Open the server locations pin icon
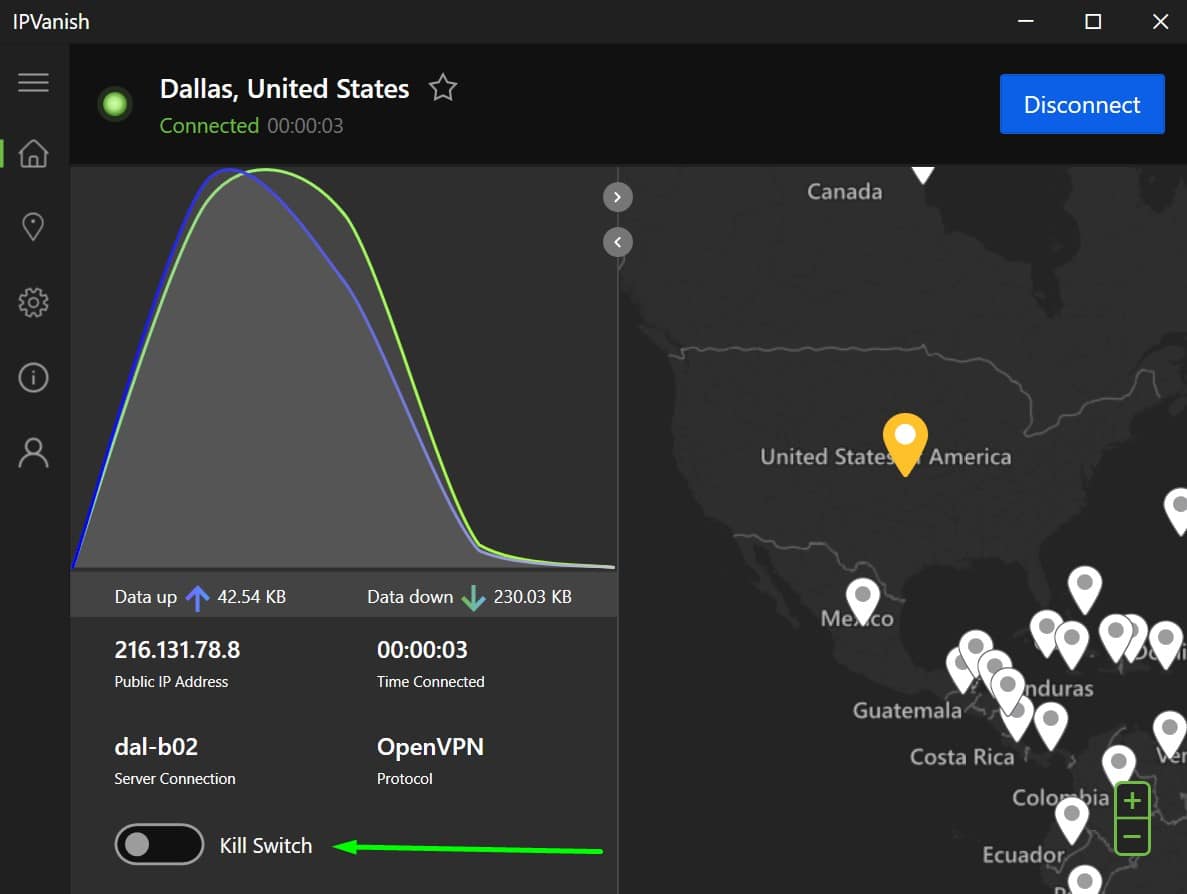Image resolution: width=1187 pixels, height=894 pixels. point(33,226)
